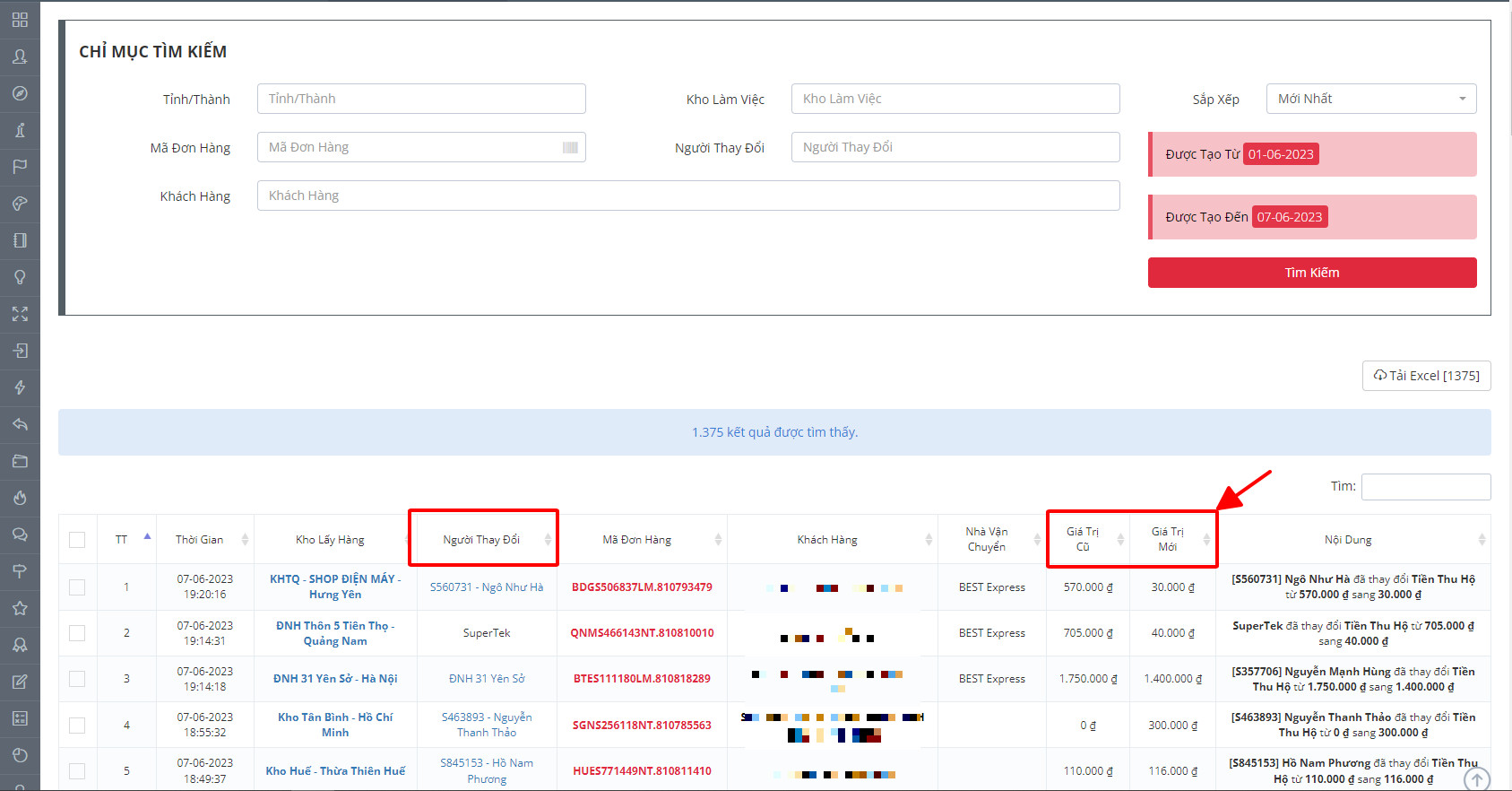Click the add-user sidebar icon
The width and height of the screenshot is (1512, 791).
[20, 56]
